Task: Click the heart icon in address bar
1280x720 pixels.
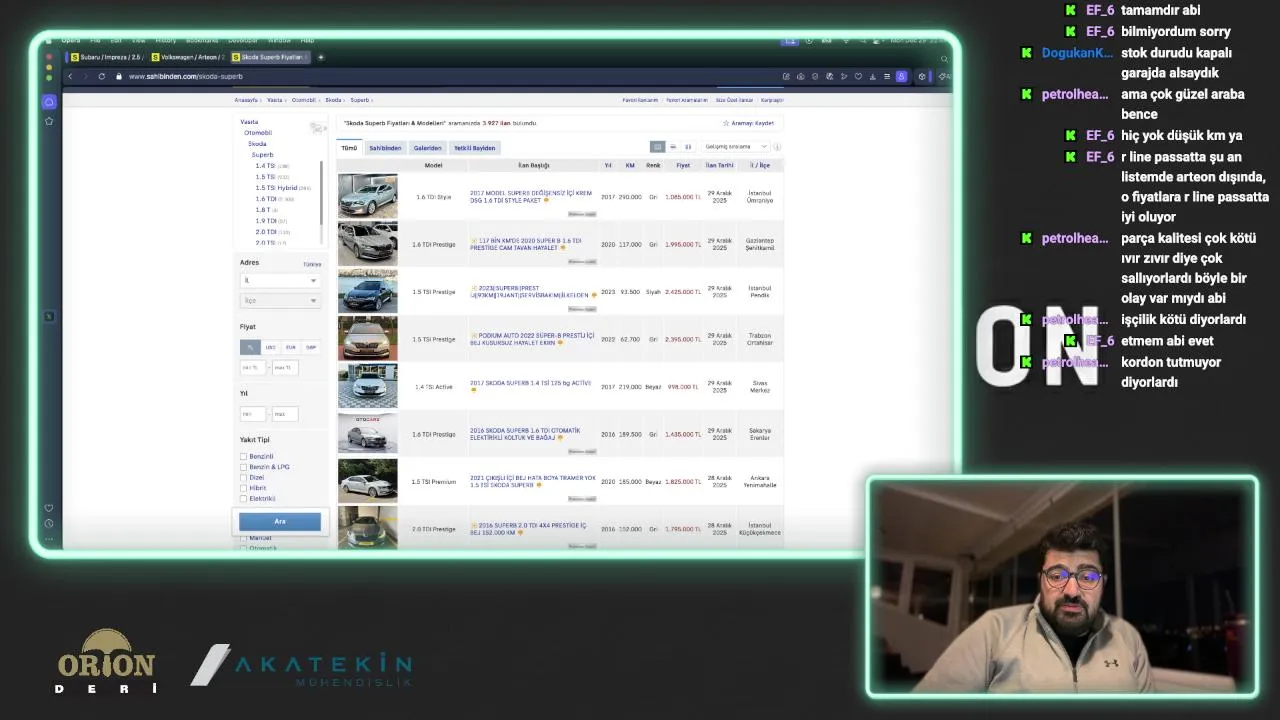Action: coord(858,76)
